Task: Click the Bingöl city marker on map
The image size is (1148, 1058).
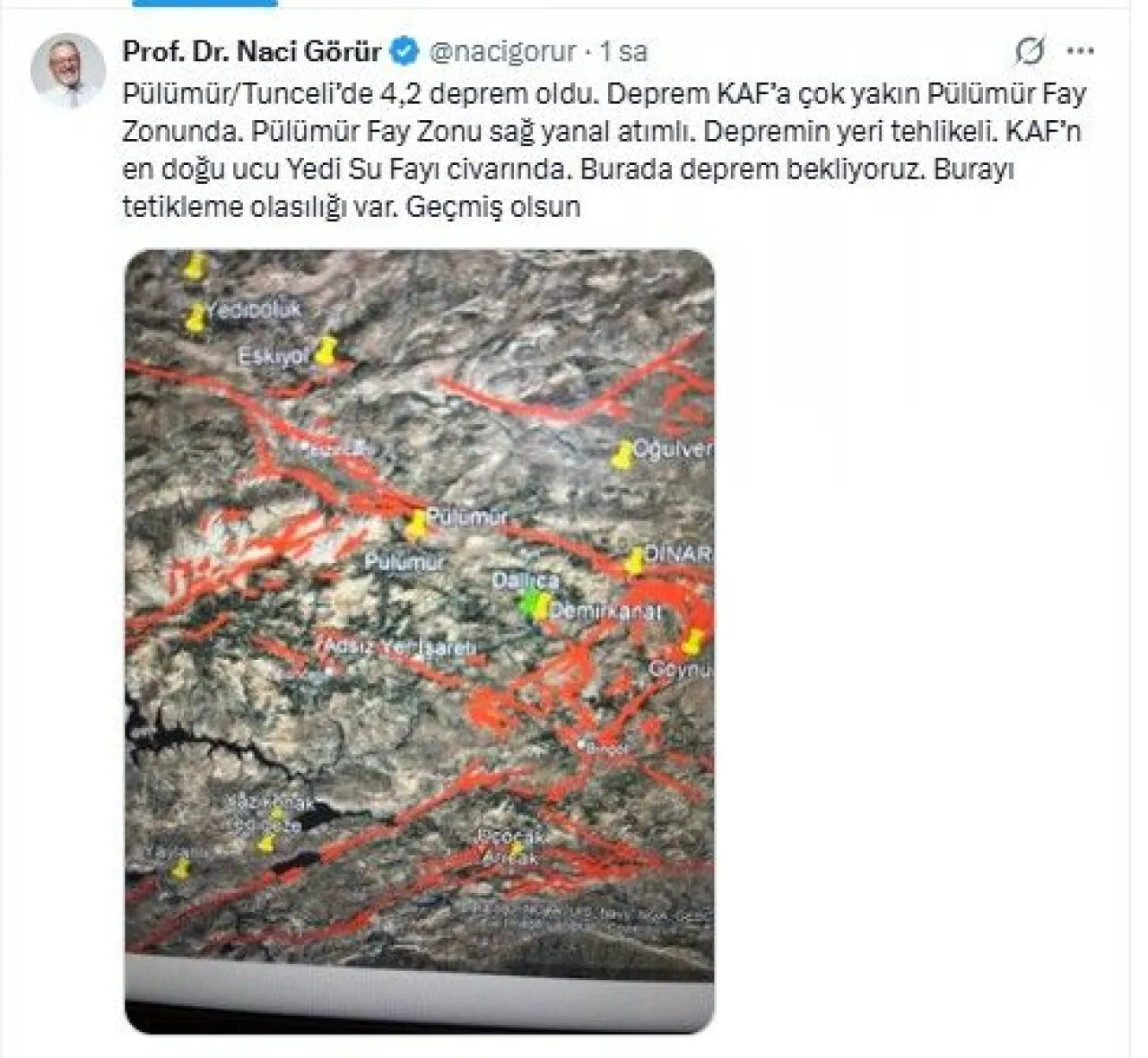Action: 583,743
